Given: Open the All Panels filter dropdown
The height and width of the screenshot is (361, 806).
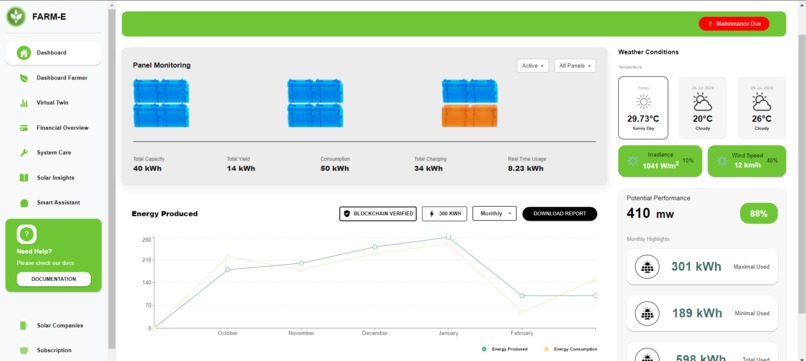Looking at the screenshot, I should pos(575,66).
